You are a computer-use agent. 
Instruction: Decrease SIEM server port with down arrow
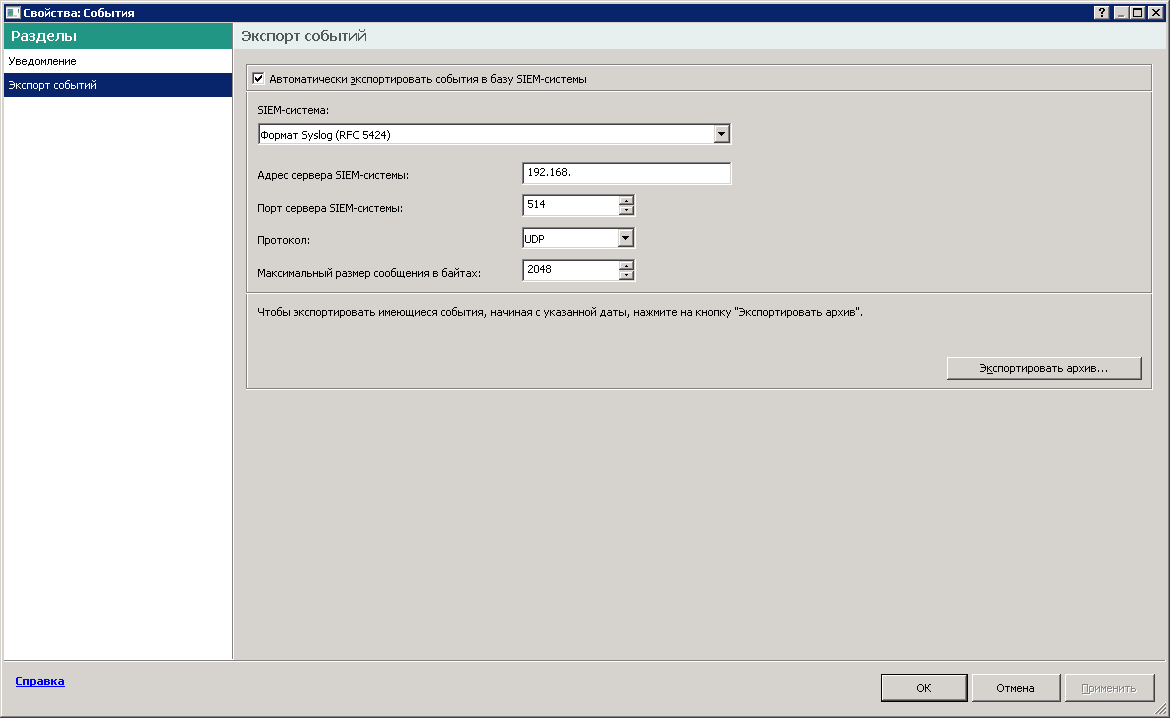point(627,210)
